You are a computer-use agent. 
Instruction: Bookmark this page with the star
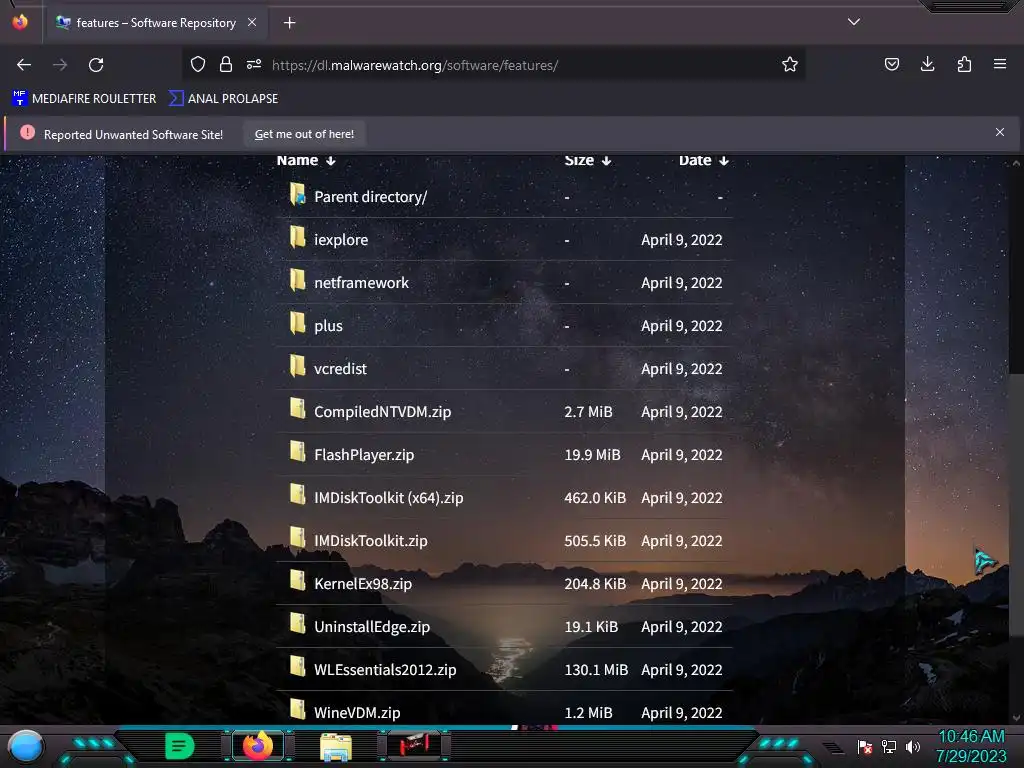pos(790,64)
